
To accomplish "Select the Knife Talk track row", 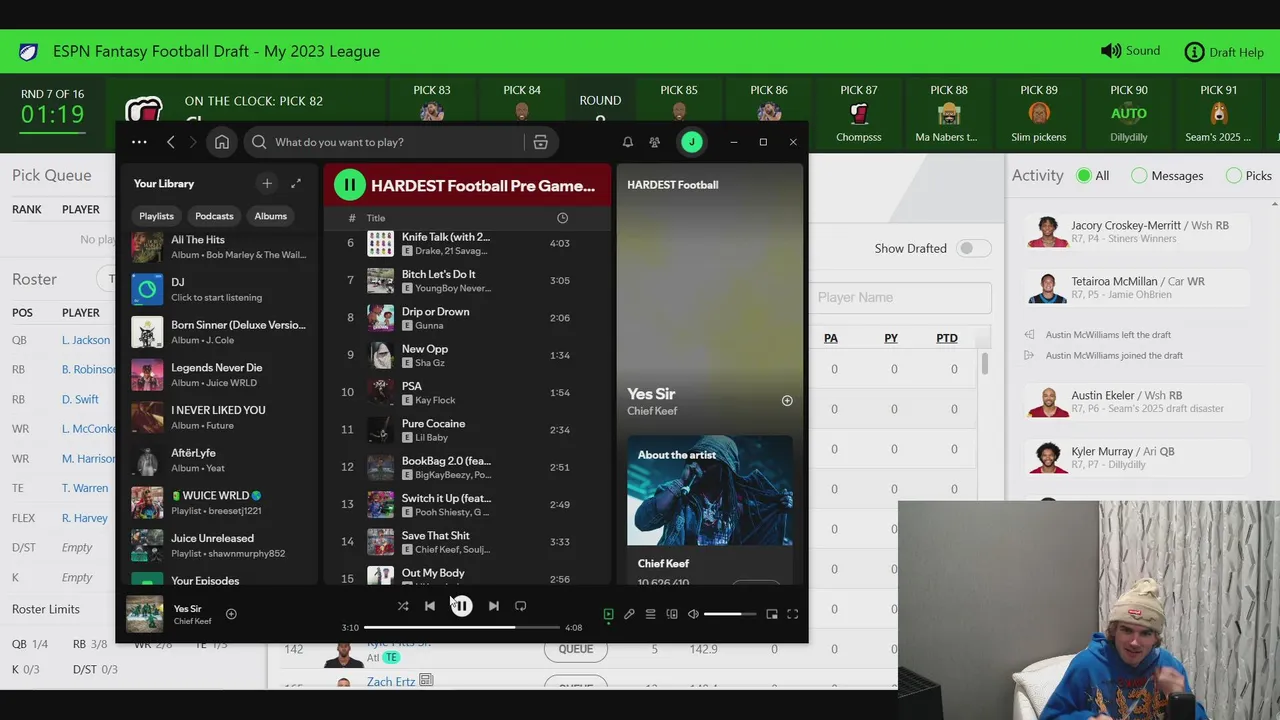I will 467,243.
